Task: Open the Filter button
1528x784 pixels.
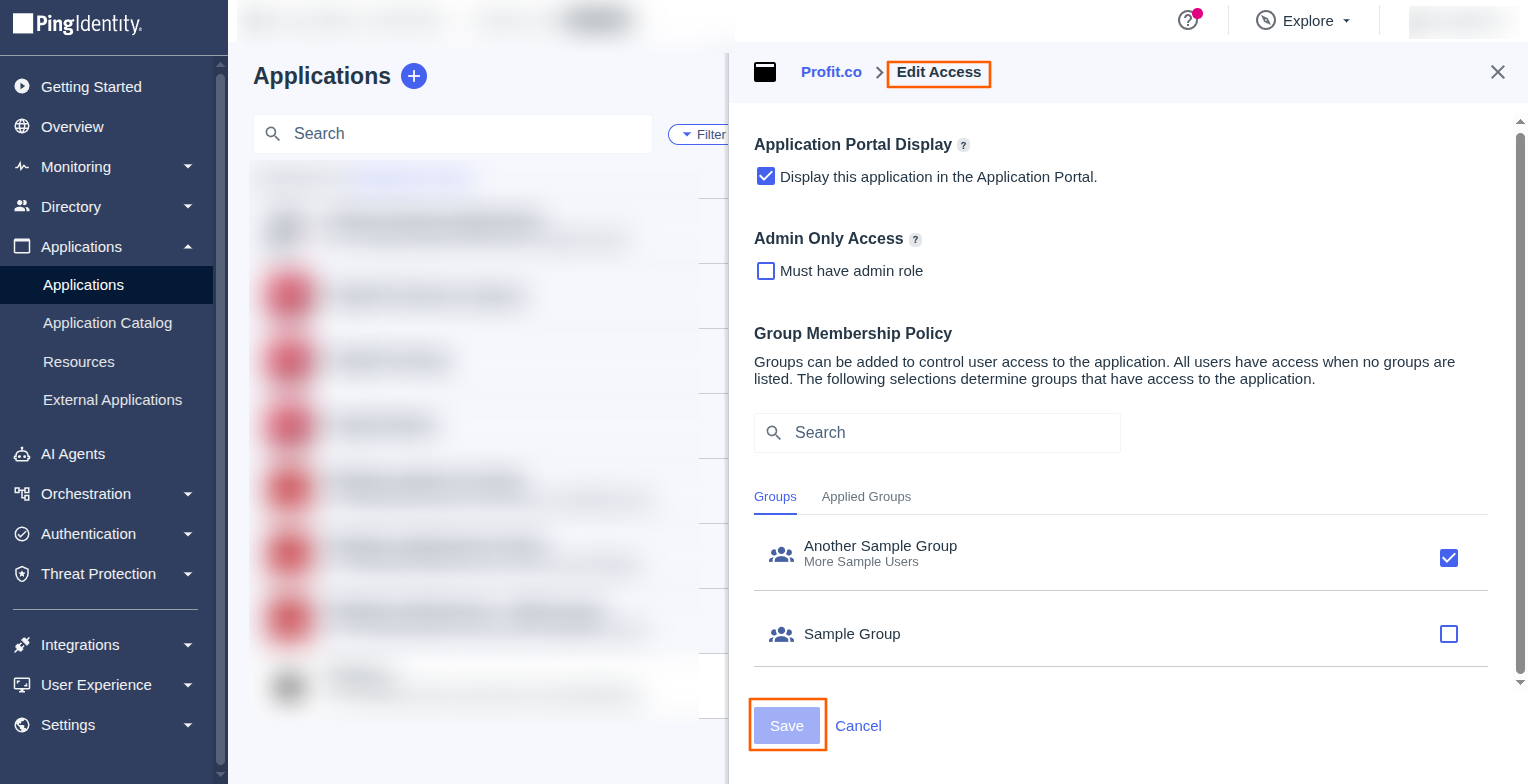Action: [700, 134]
